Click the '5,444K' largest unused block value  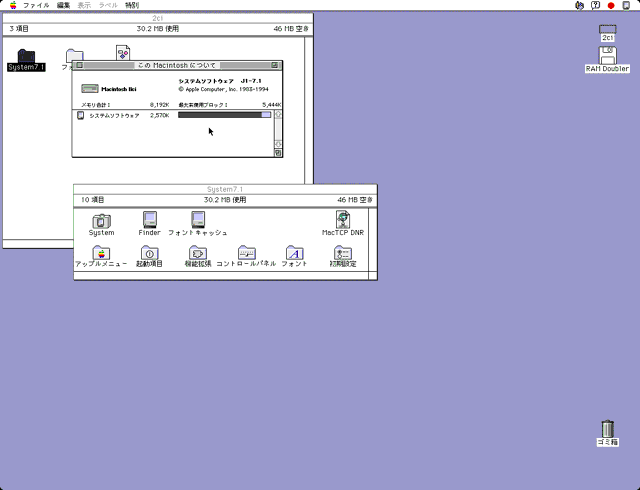(271, 105)
